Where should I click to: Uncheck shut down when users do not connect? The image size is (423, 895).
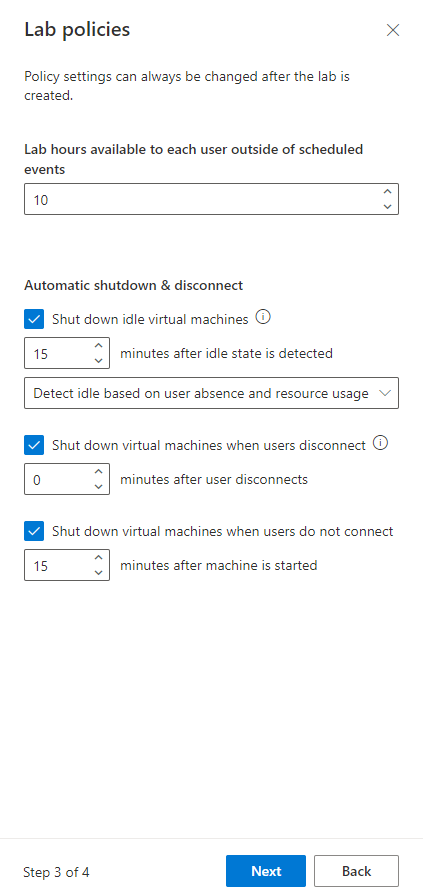pos(34,532)
